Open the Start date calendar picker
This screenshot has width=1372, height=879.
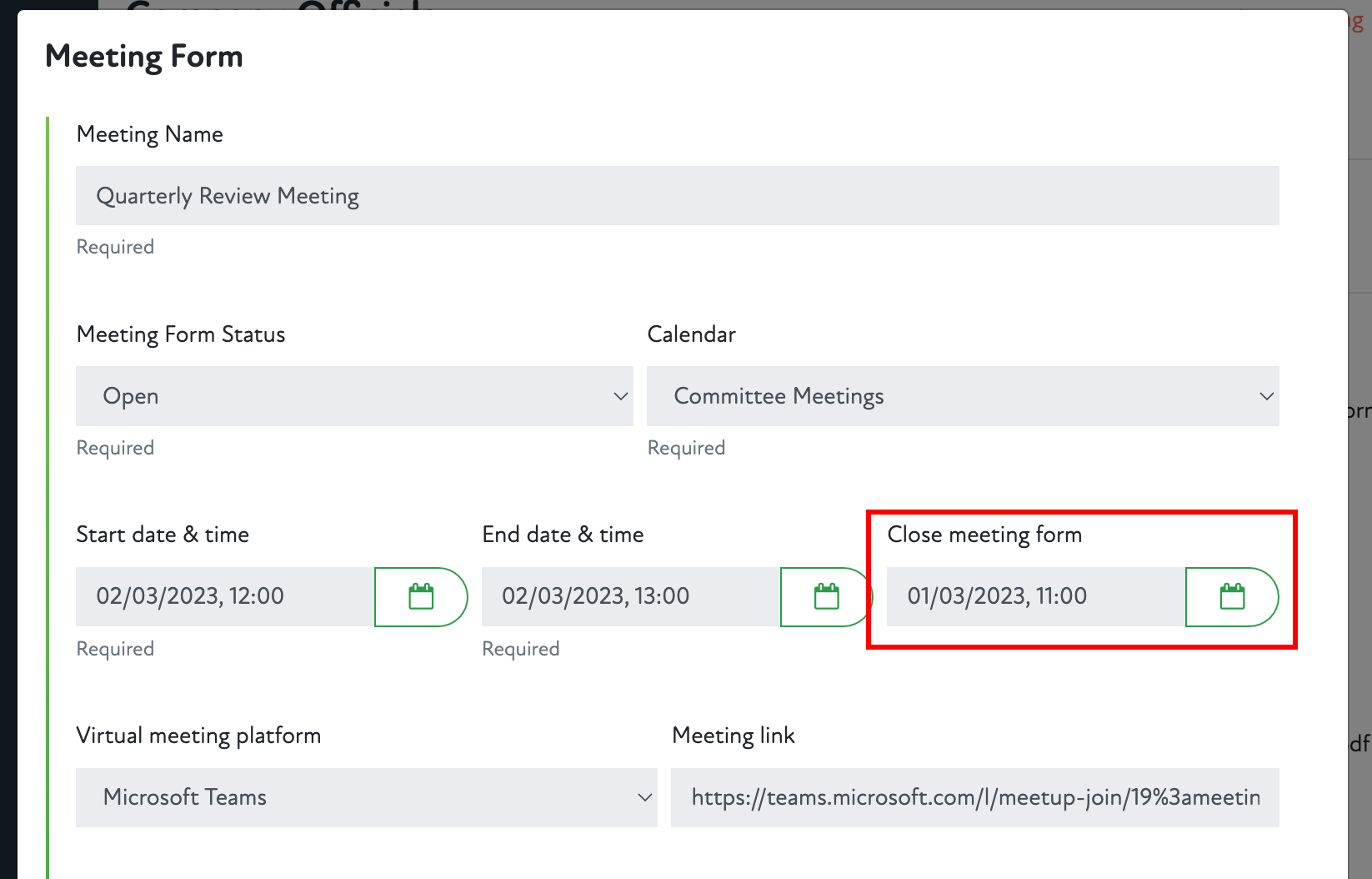[x=421, y=596]
